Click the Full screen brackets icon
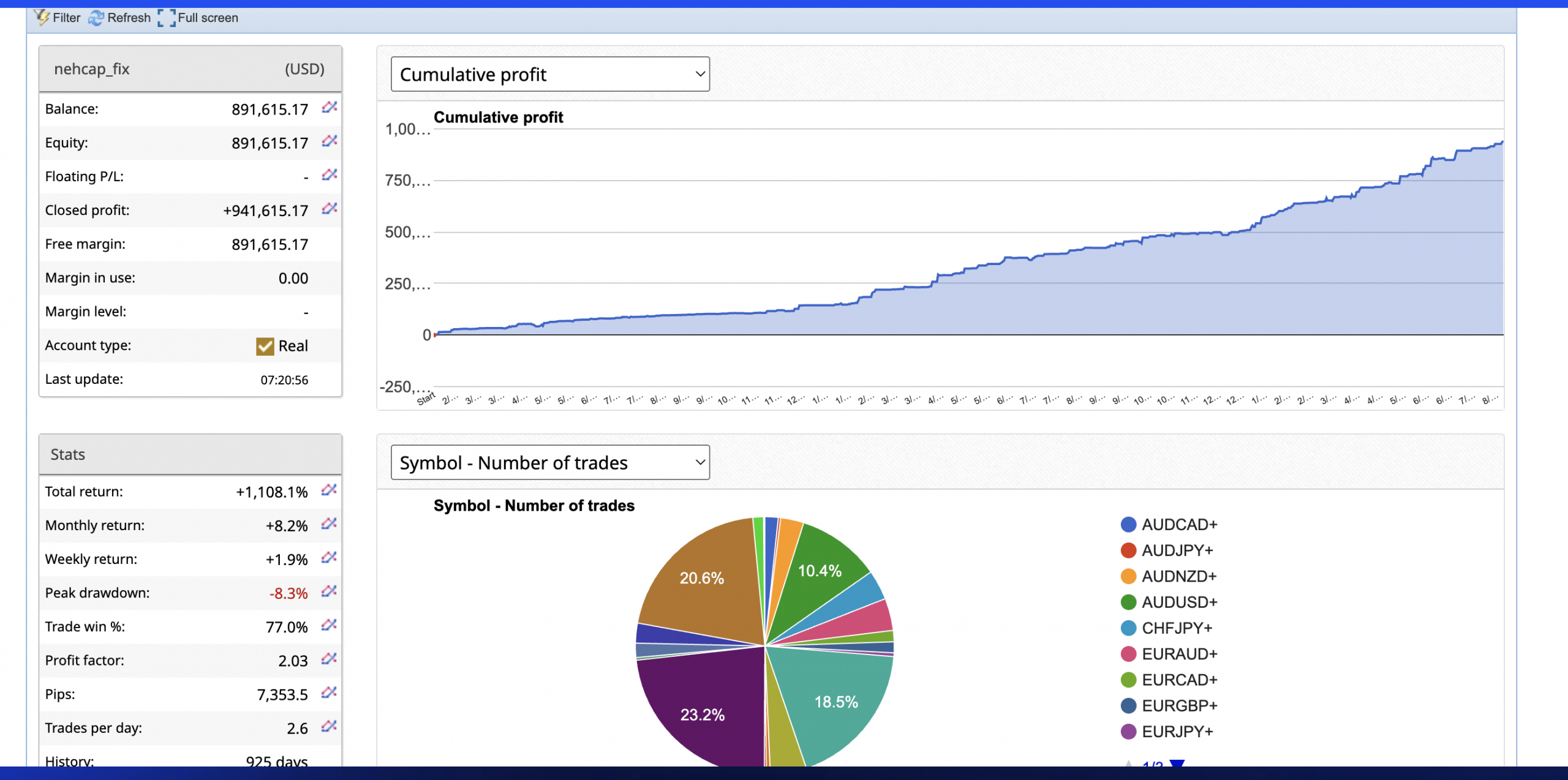This screenshot has height=780, width=1568. click(x=167, y=18)
